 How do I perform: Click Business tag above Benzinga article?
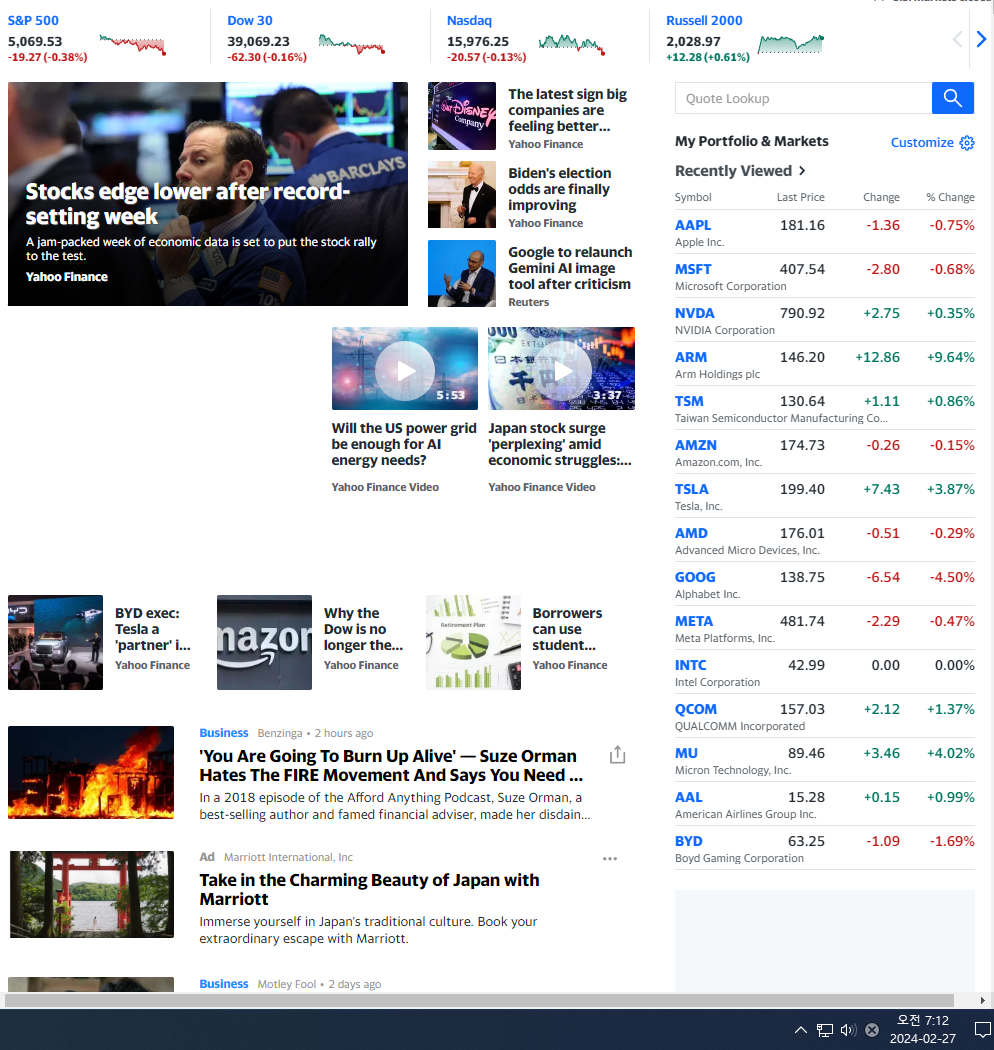coord(224,733)
